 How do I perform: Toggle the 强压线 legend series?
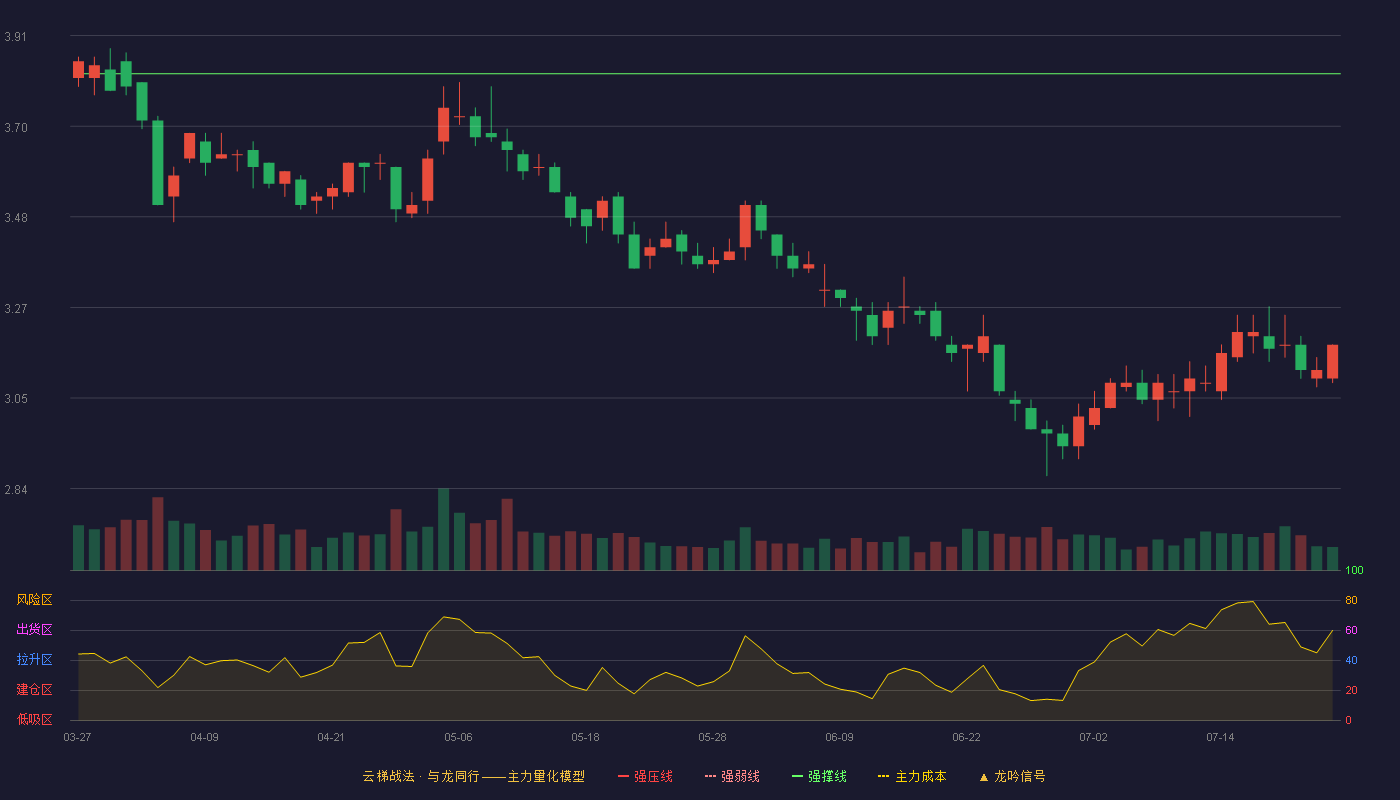[645, 776]
